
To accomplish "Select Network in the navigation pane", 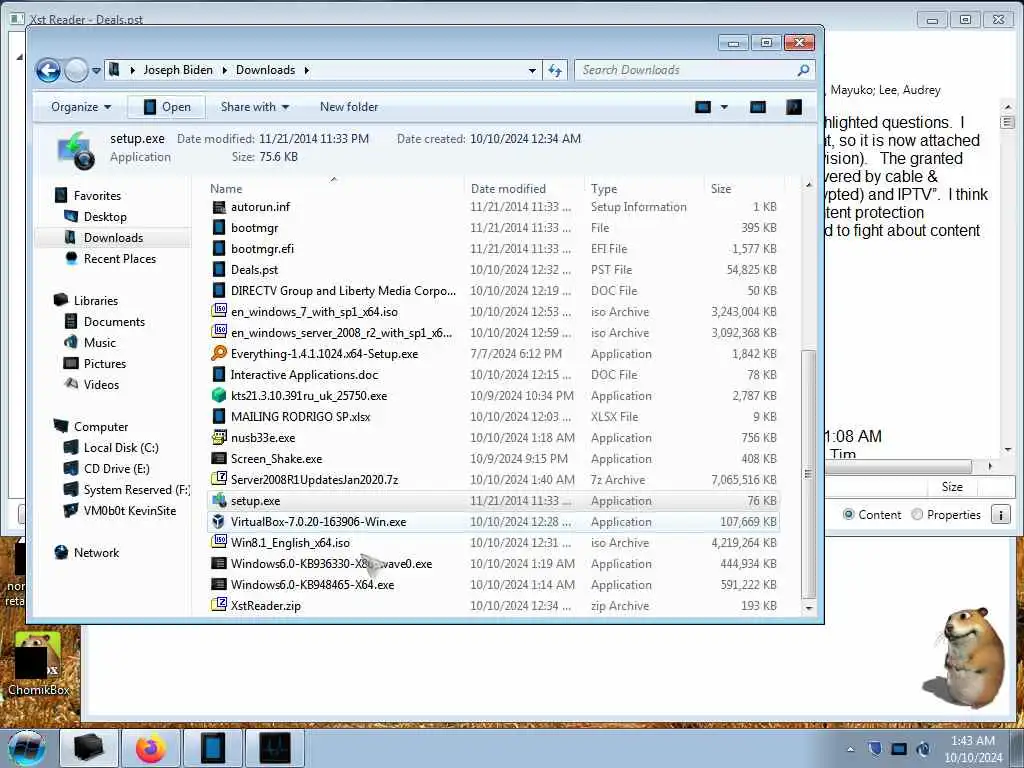I will [96, 552].
